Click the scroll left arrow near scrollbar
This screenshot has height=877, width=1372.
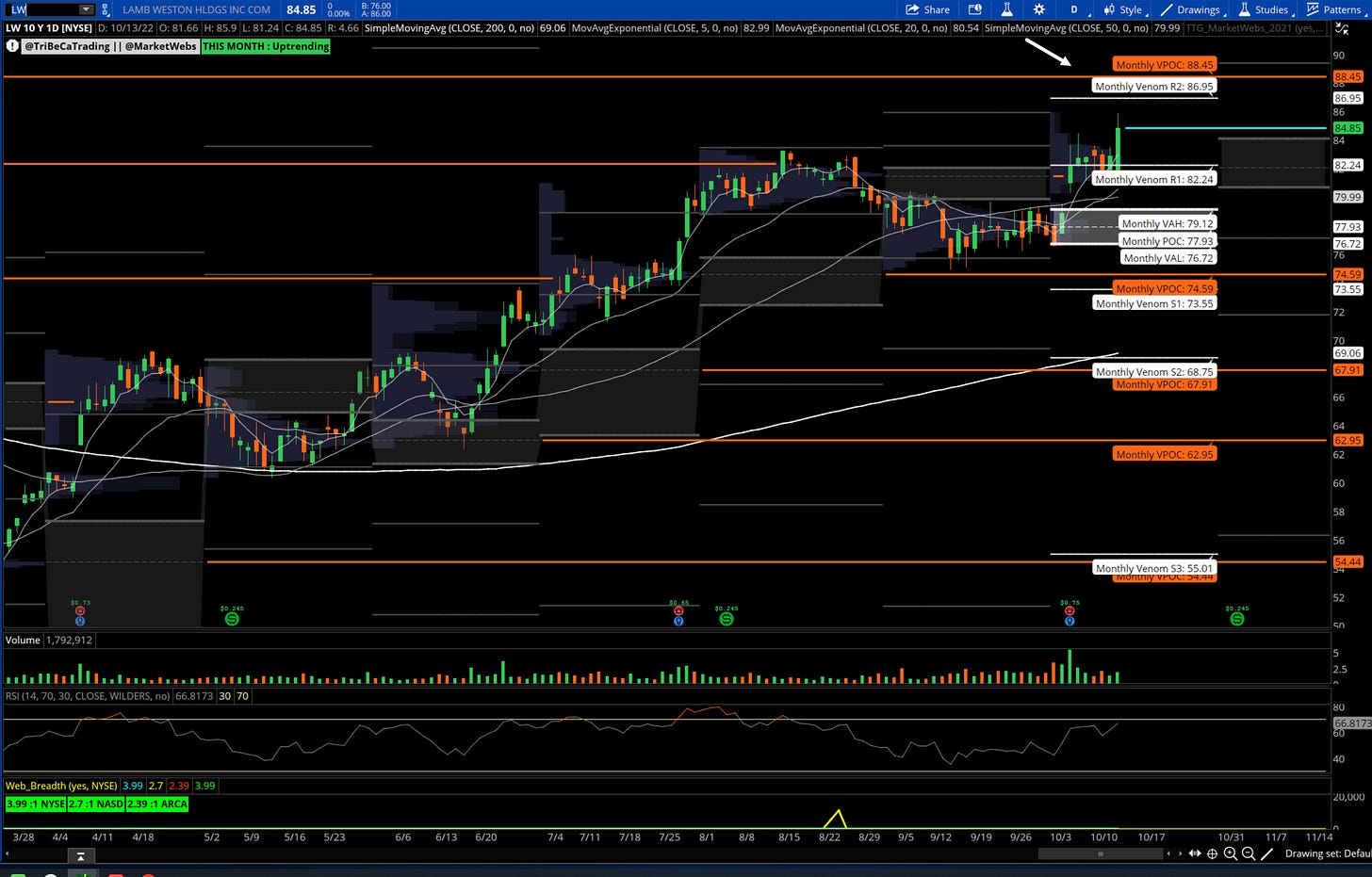[x=1169, y=853]
